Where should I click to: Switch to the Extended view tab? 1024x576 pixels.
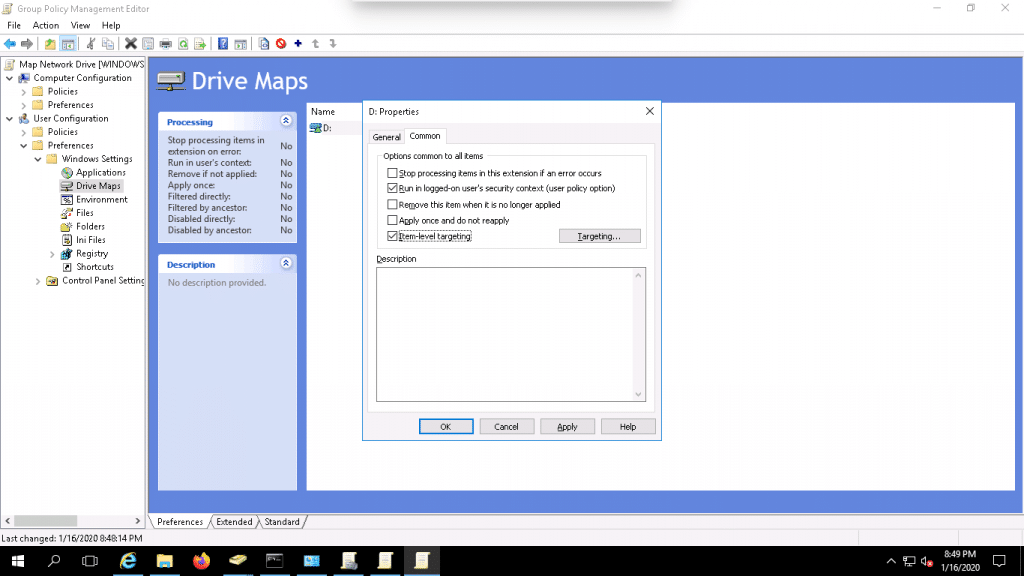pos(234,522)
